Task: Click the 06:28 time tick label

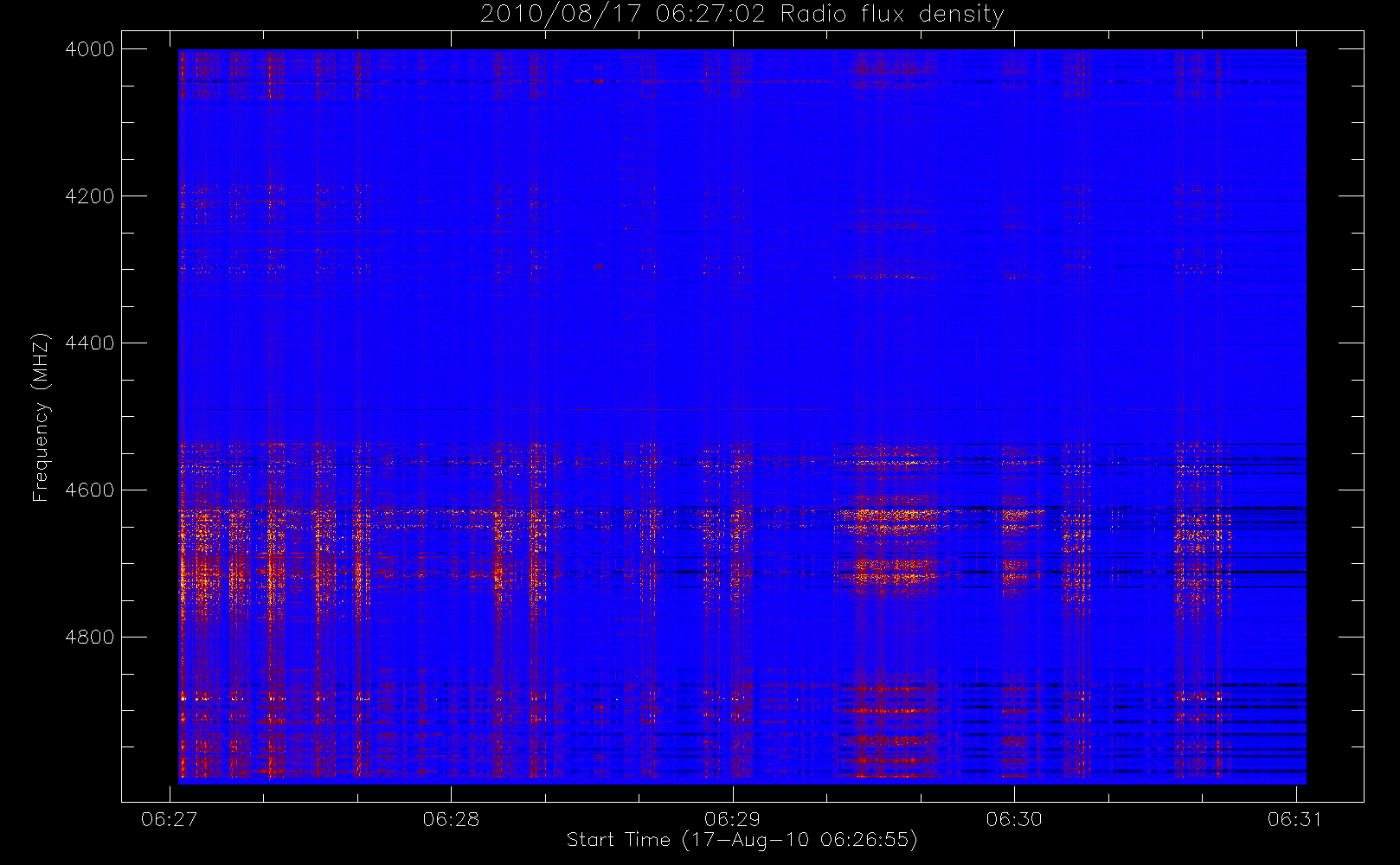Action: coord(451,819)
